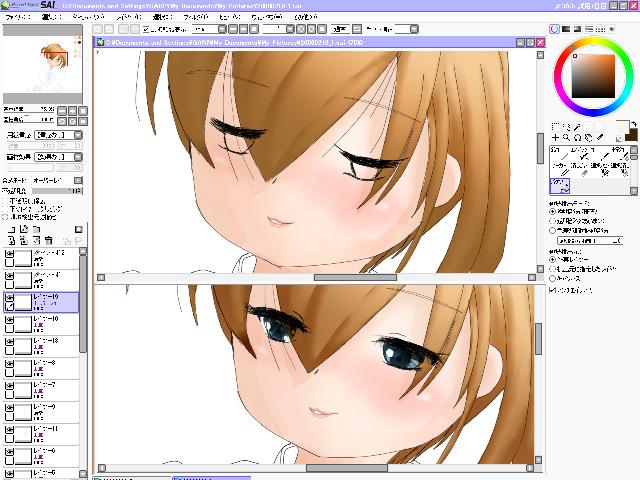Open the stabilizer dropdown

tap(414, 29)
